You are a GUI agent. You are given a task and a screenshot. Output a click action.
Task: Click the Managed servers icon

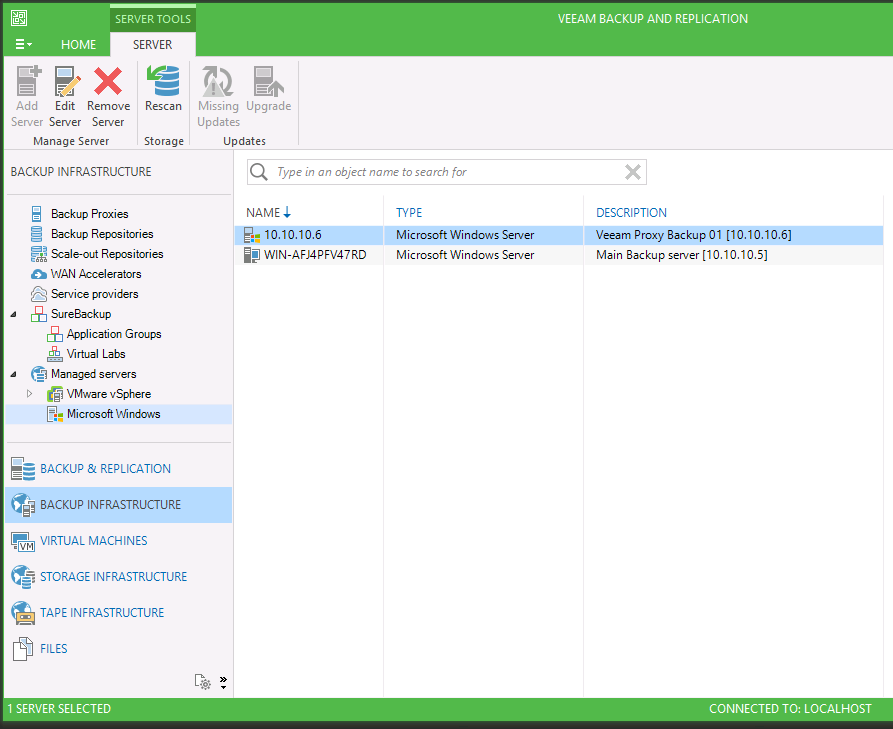click(x=39, y=374)
